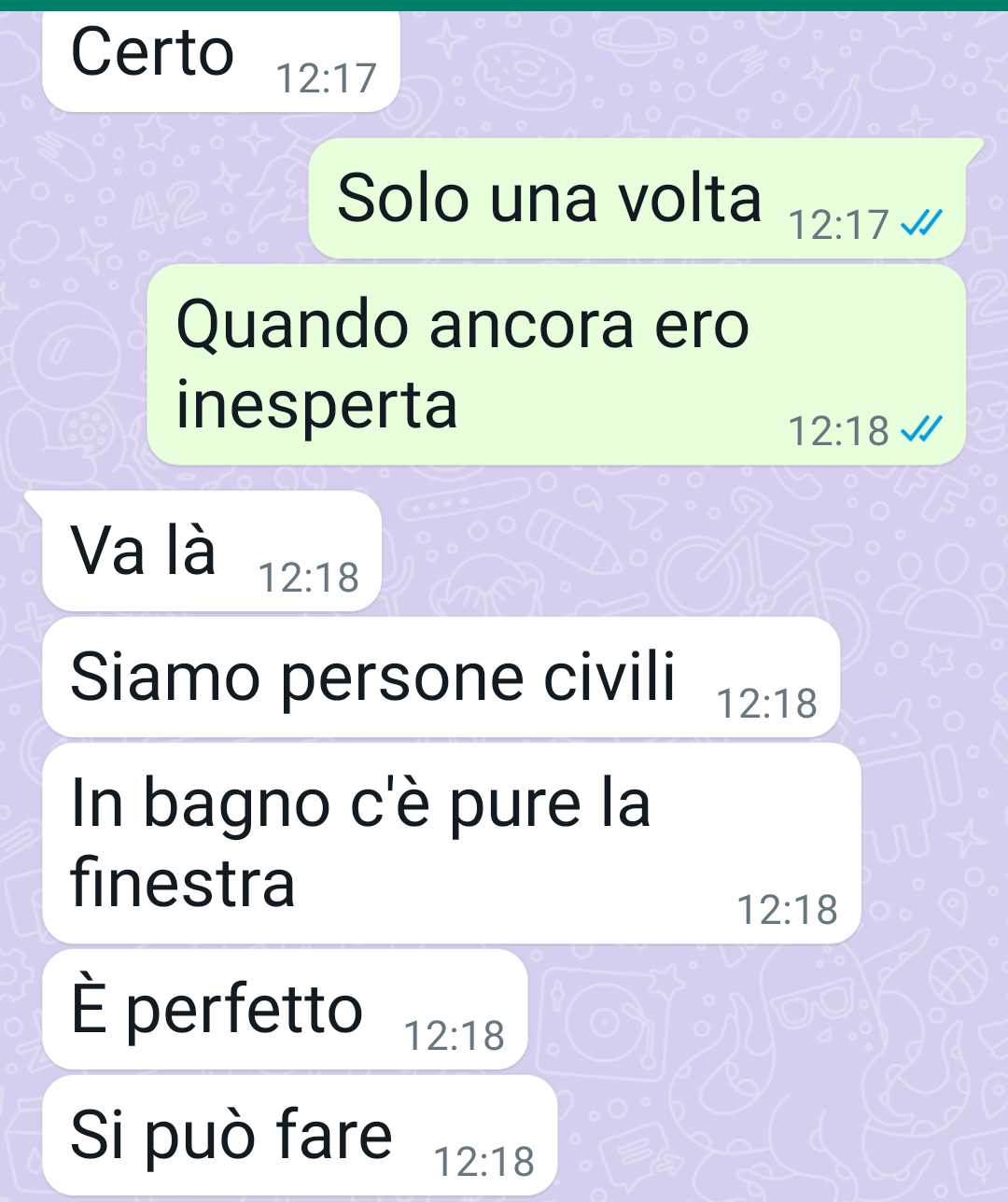Select the 'Quando ancora ero inesperta' message
Screen dimensions: 1008x1202
point(556,365)
